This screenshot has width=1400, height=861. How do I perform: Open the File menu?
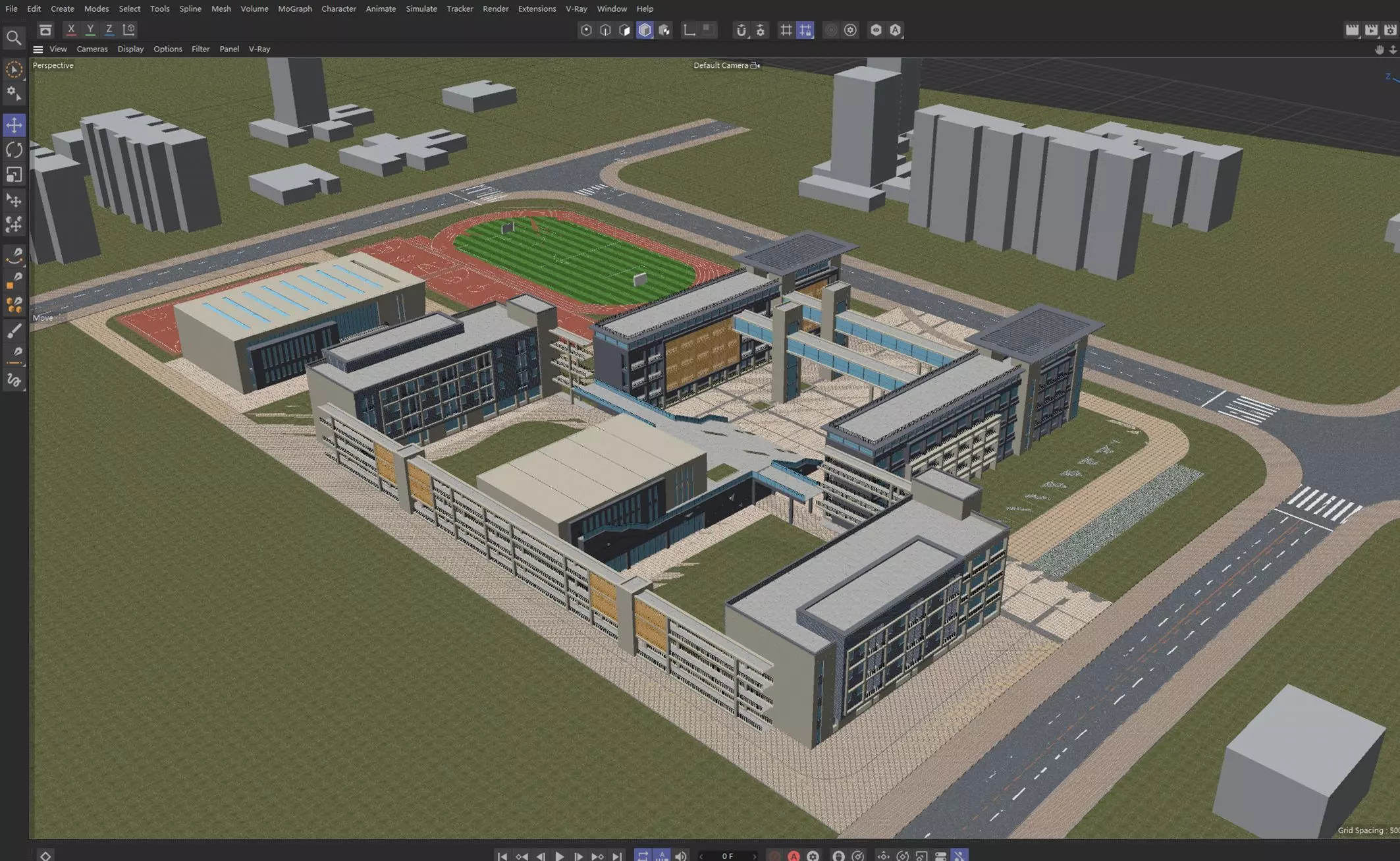(x=11, y=9)
